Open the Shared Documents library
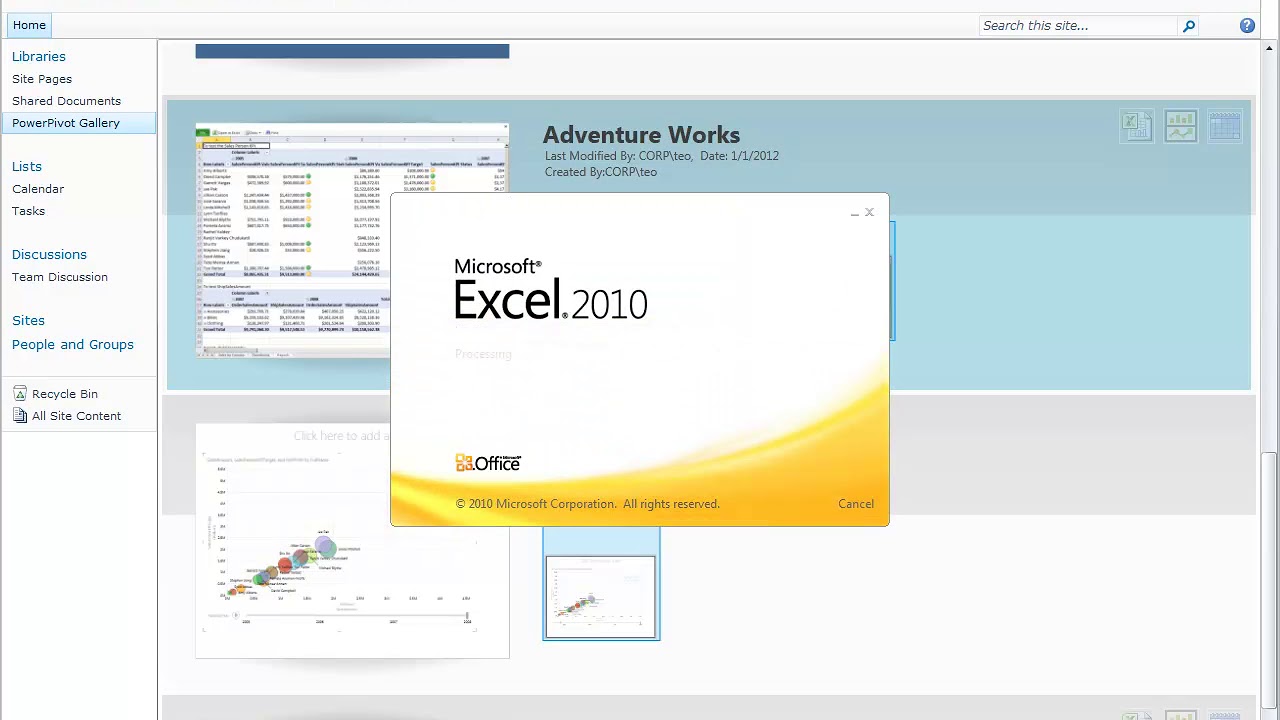1280x720 pixels. 66,101
